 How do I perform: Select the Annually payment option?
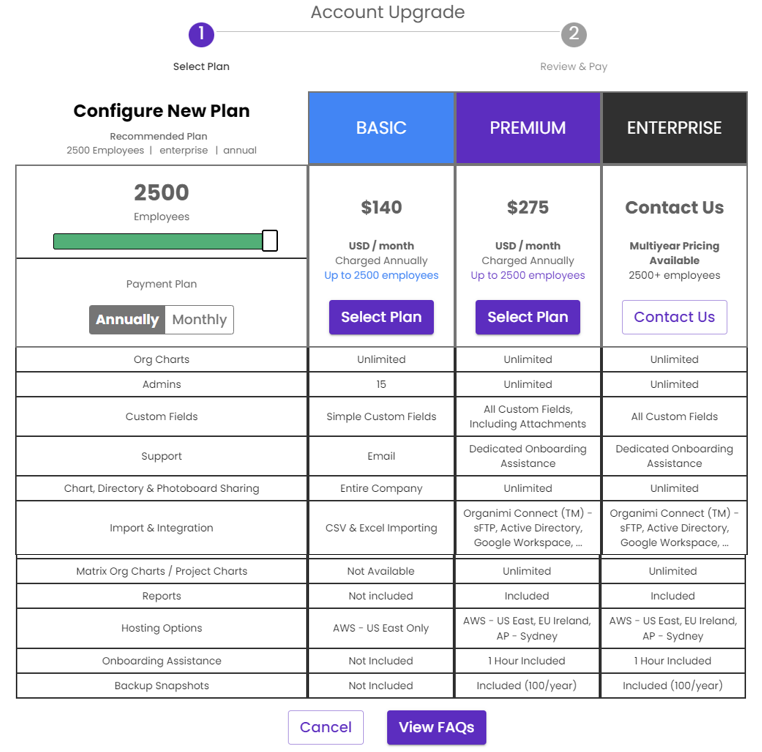(127, 320)
